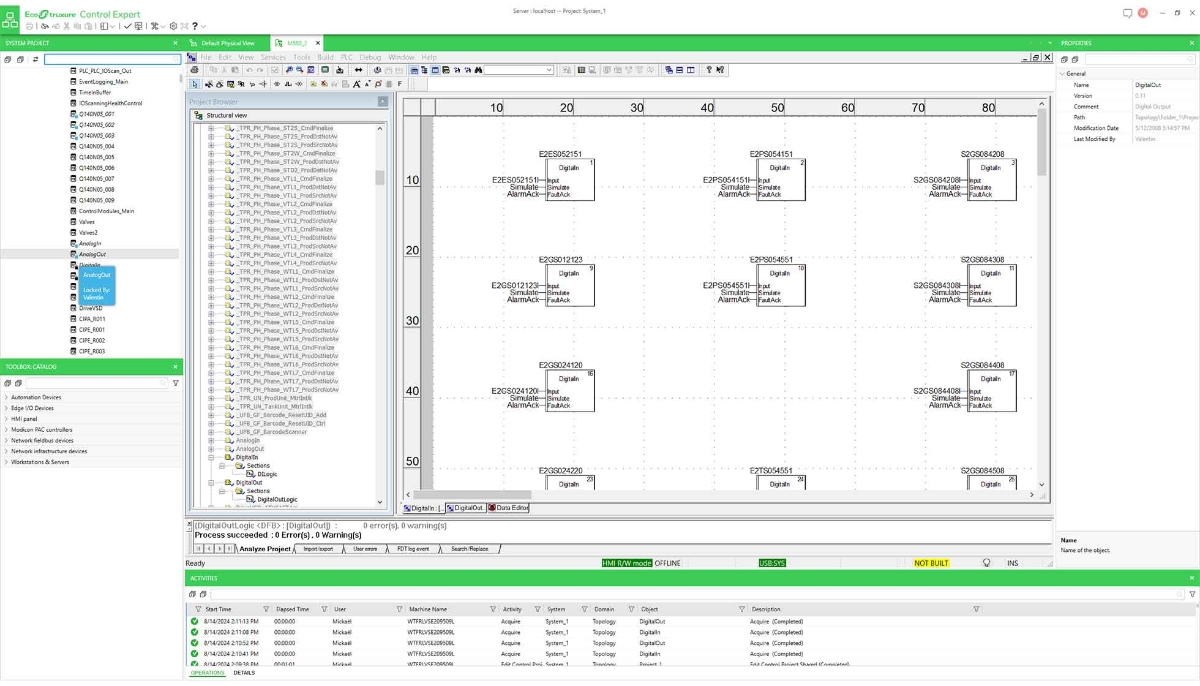Viewport: 1200px width, 686px height.
Task: Click the settings gear icon in top toolbar
Action: click(x=173, y=26)
